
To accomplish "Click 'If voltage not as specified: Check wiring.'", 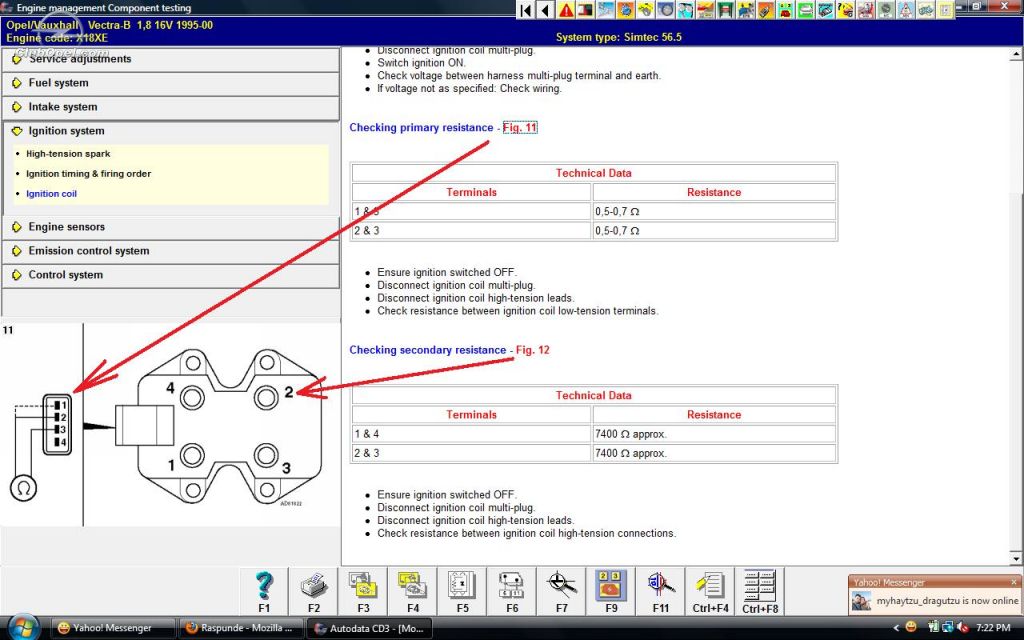I will [469, 88].
